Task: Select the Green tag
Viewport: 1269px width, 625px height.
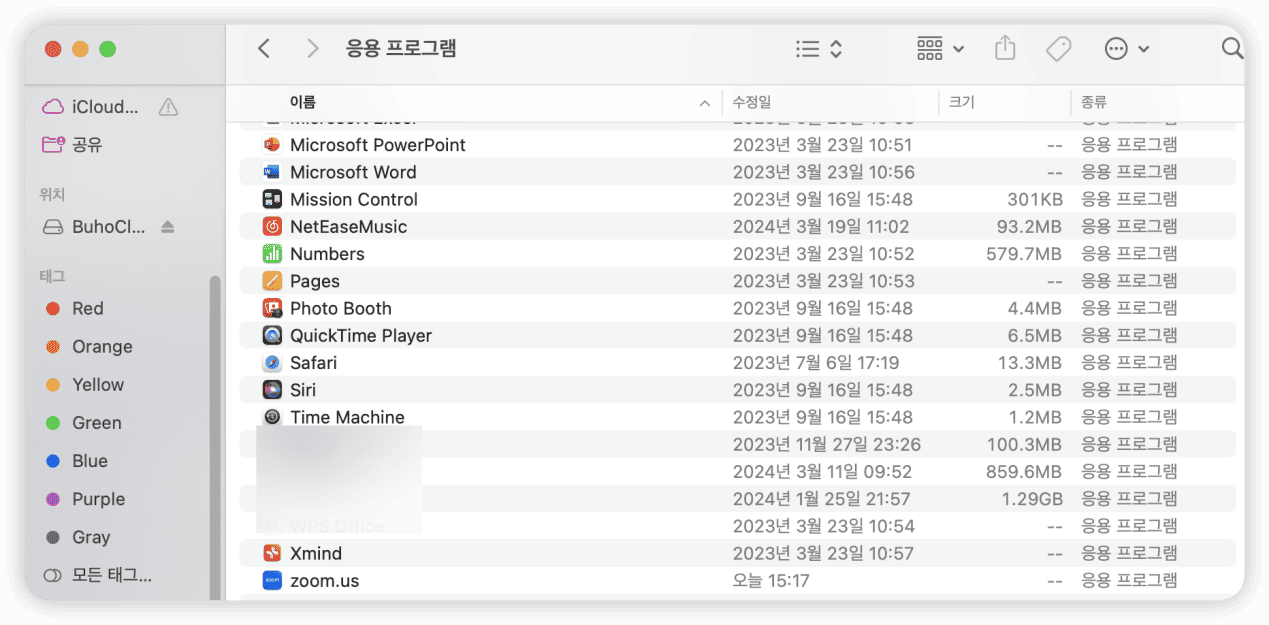Action: [x=84, y=423]
